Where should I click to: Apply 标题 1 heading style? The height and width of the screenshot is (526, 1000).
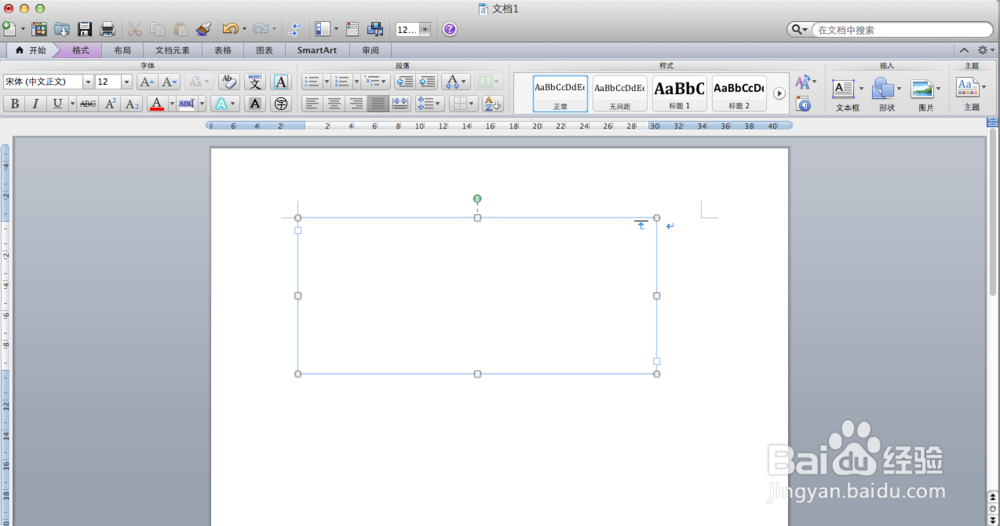tap(679, 93)
